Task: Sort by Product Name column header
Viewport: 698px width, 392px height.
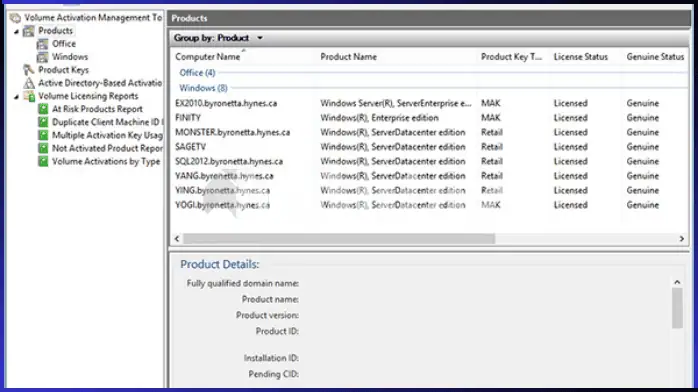Action: (349, 57)
